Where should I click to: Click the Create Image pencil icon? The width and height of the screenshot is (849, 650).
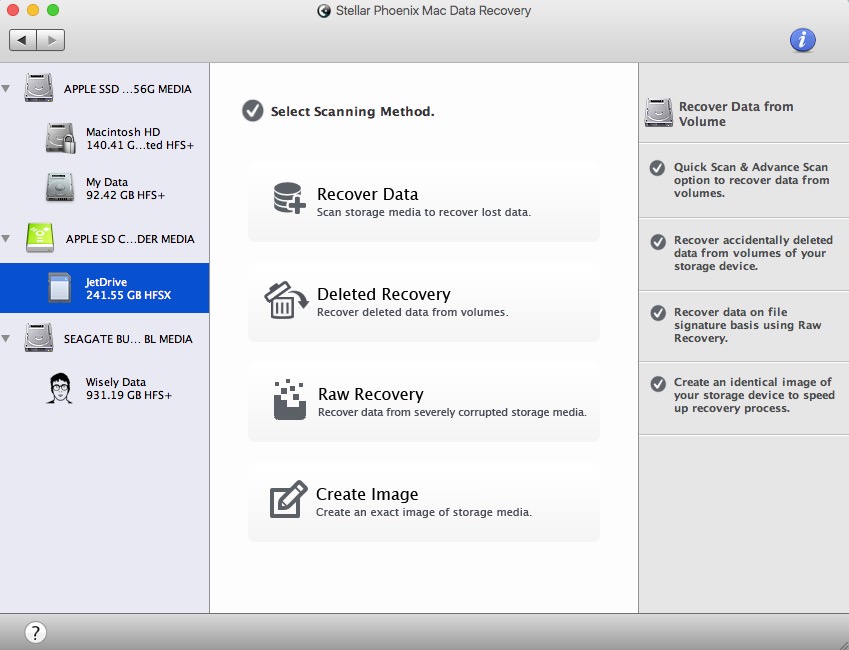[289, 499]
